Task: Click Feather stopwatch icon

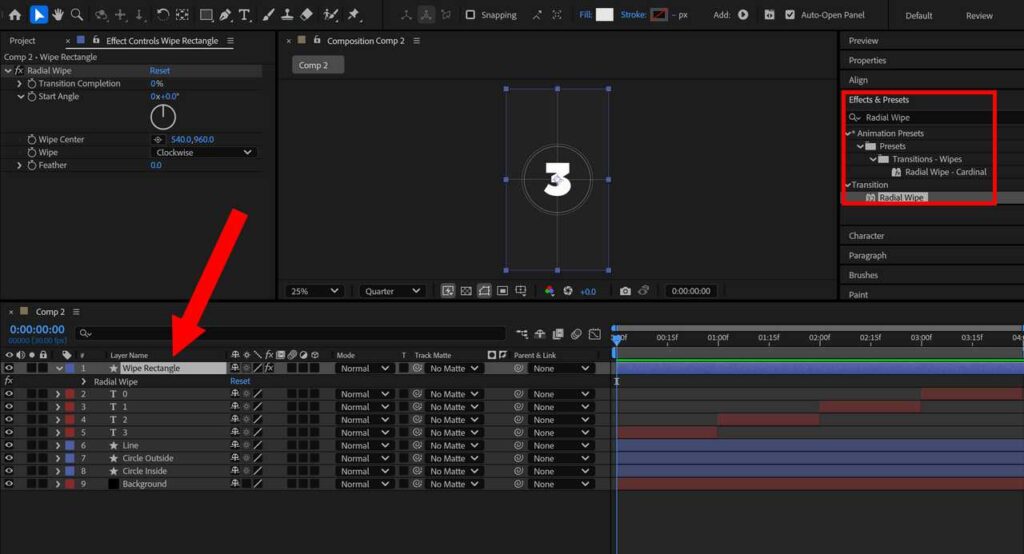Action: pyautogui.click(x=31, y=165)
